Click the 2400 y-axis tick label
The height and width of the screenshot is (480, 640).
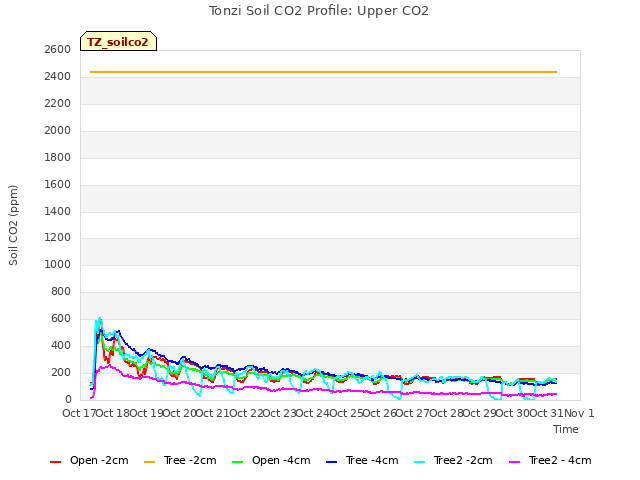click(58, 76)
